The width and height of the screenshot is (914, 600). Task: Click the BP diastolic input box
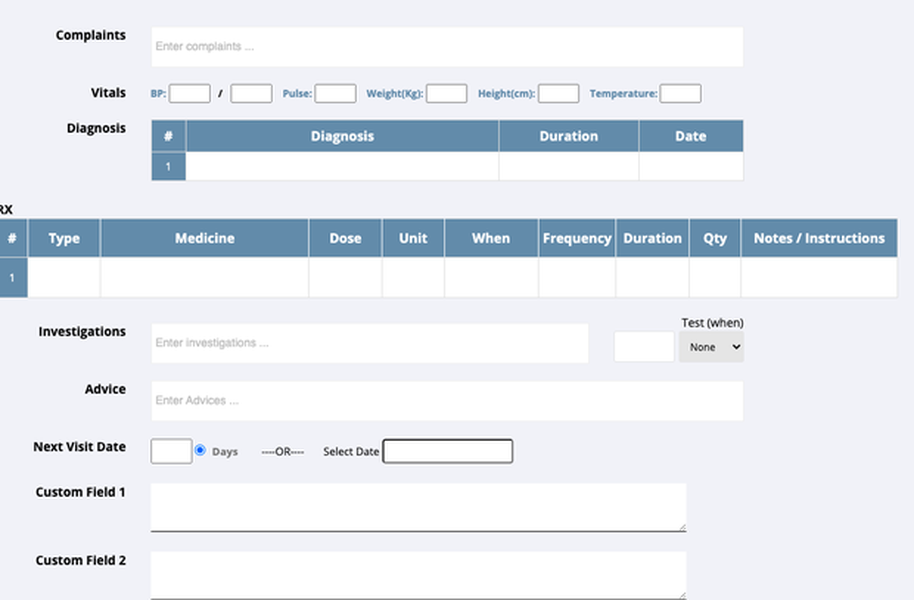pos(251,94)
